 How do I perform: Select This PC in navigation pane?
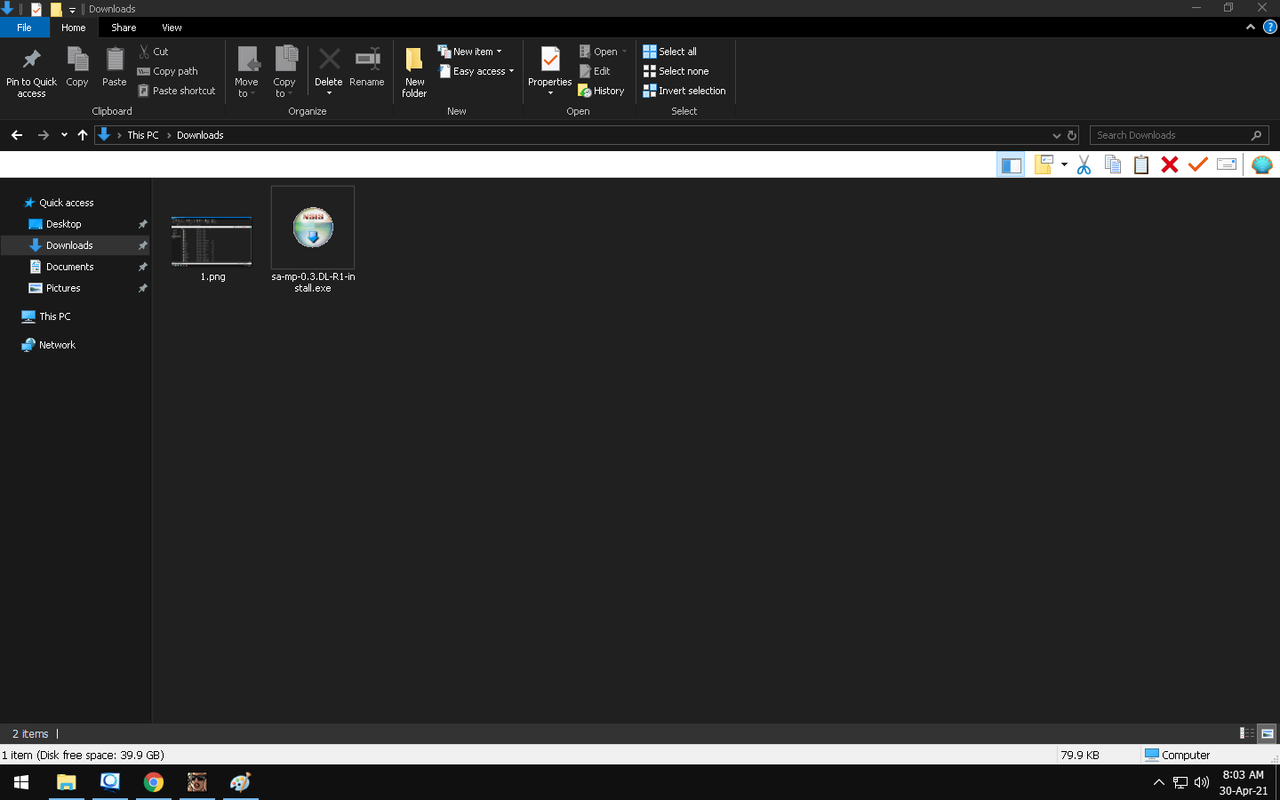(54, 316)
